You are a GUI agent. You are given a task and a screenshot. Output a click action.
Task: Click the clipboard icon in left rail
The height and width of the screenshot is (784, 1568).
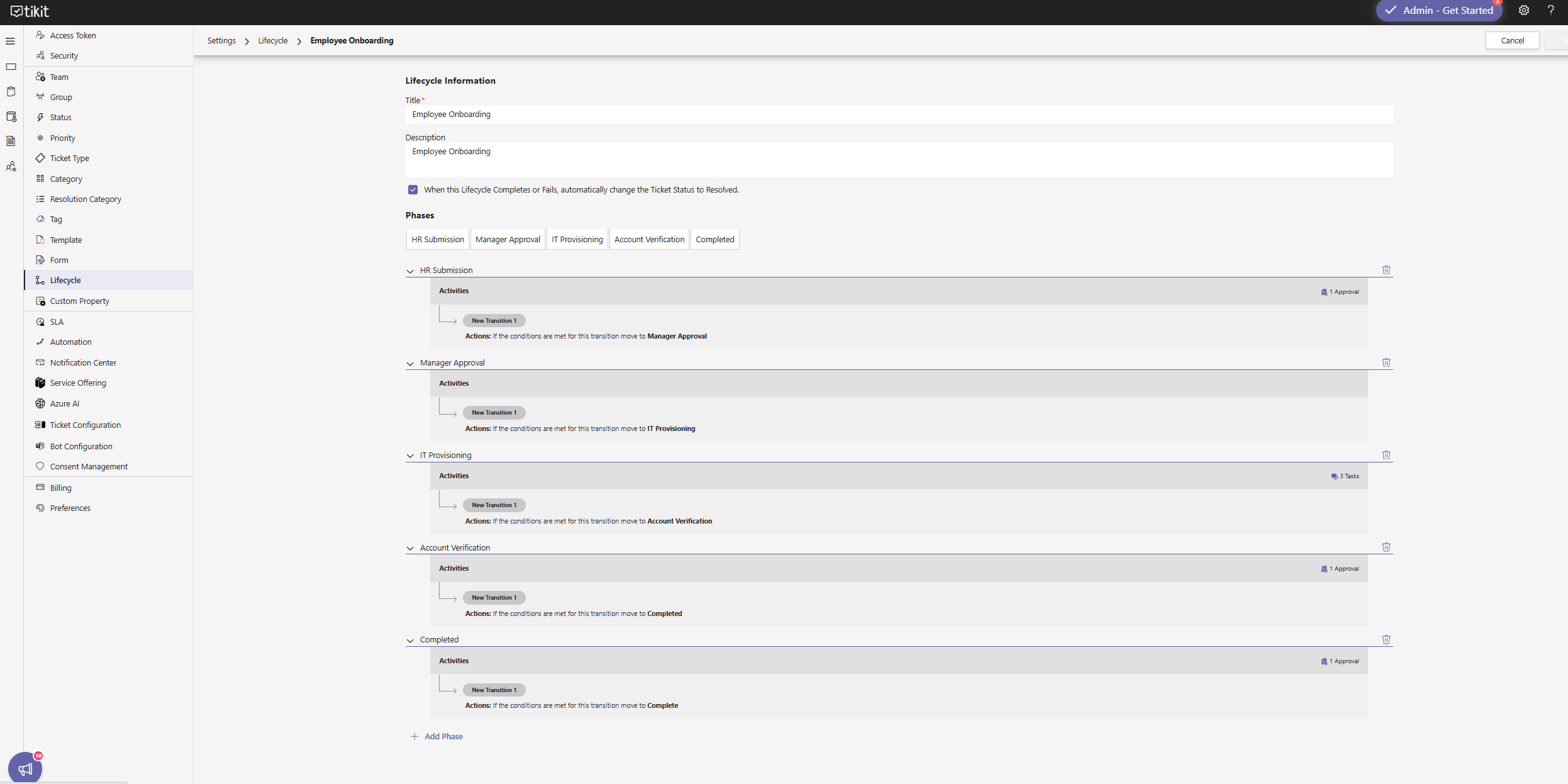[x=11, y=92]
